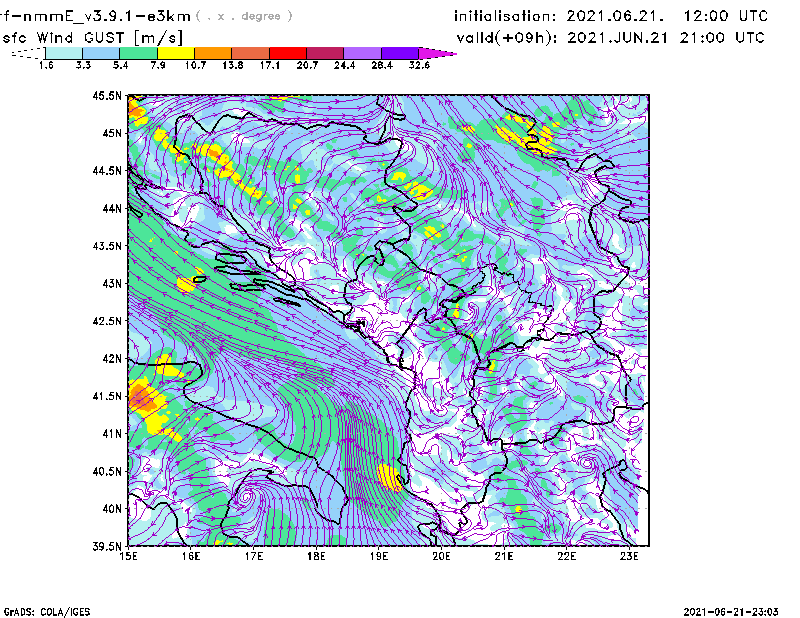Click the 42.5N latitude label
The height and width of the screenshot is (618, 800).
point(108,321)
